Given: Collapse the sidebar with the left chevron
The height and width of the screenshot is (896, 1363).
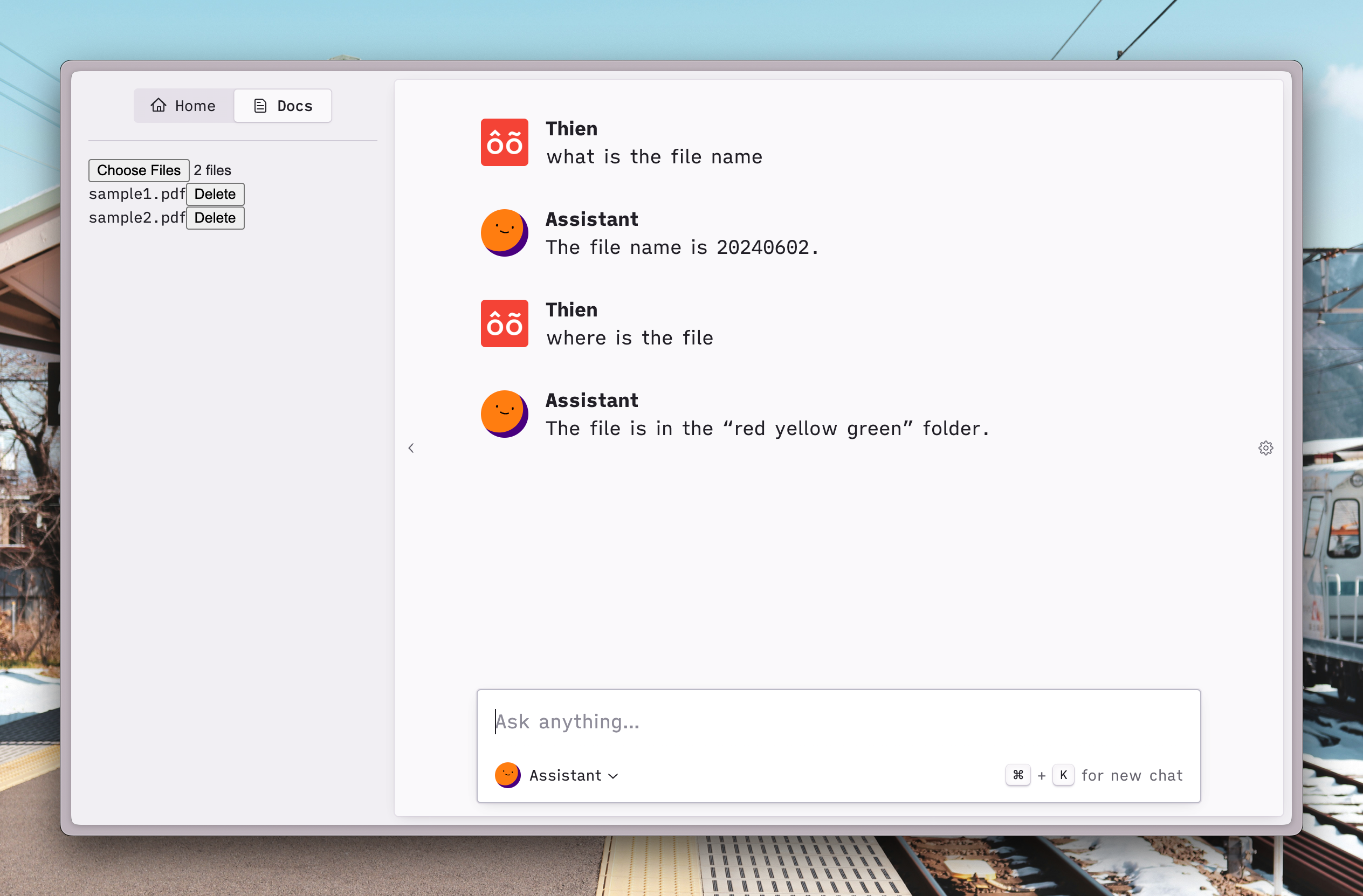Looking at the screenshot, I should tap(411, 449).
